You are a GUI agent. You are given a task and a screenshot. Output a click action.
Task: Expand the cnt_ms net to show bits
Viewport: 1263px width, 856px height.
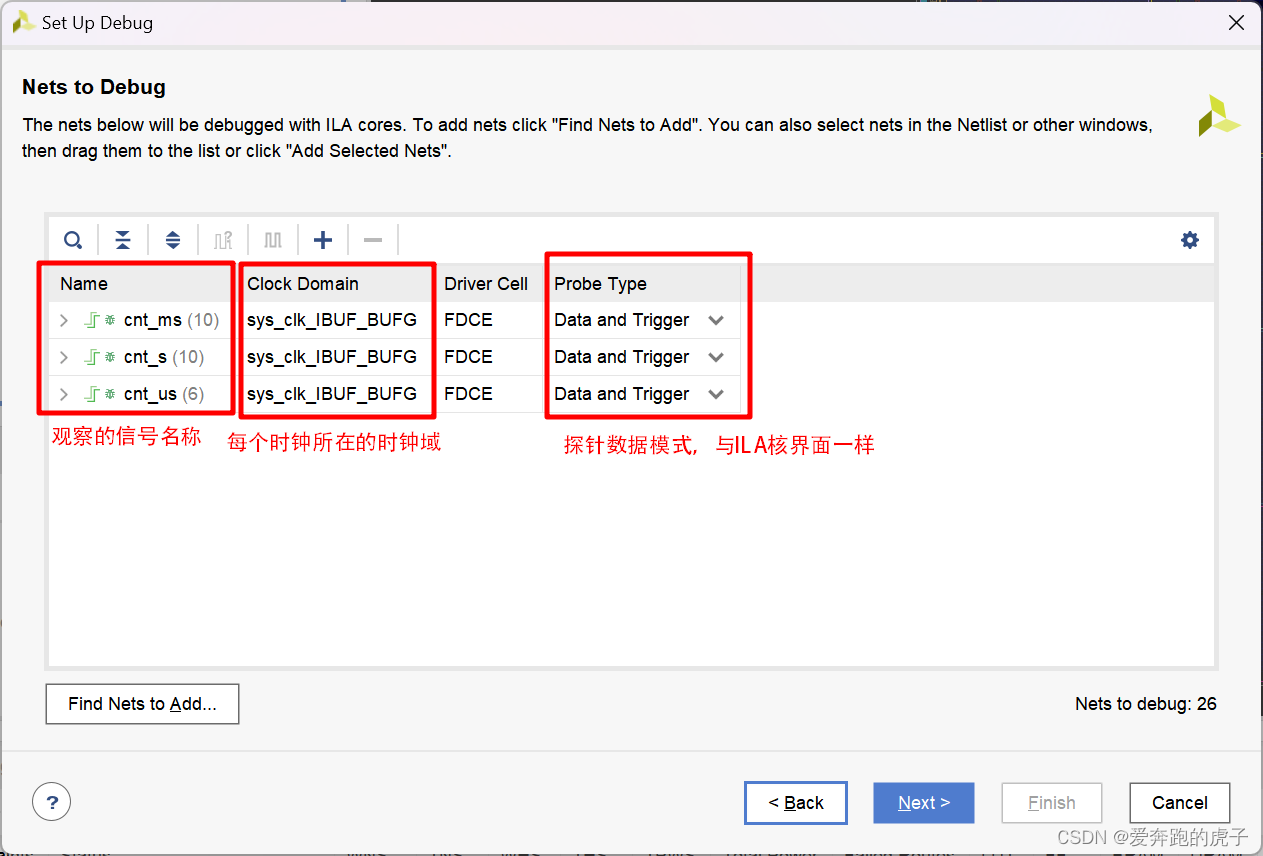pos(63,320)
